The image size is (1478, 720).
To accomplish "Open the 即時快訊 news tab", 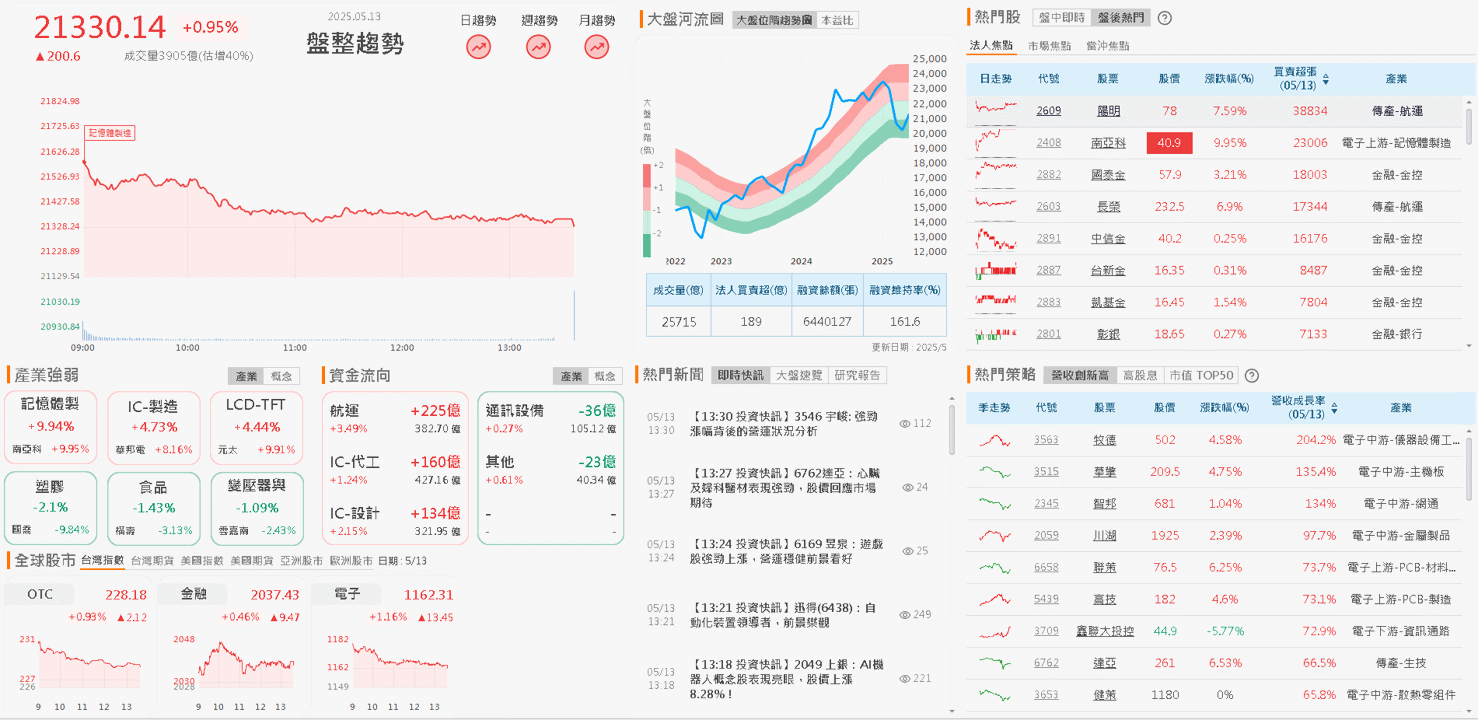I will point(740,375).
